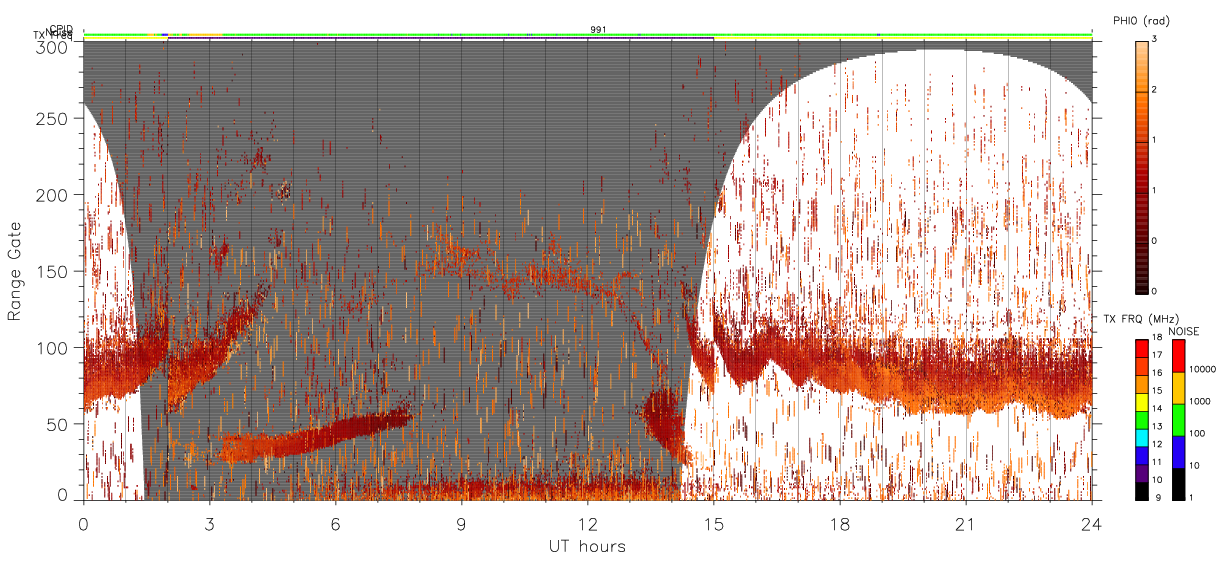Click the '991' CPID label above plot

(x=598, y=29)
